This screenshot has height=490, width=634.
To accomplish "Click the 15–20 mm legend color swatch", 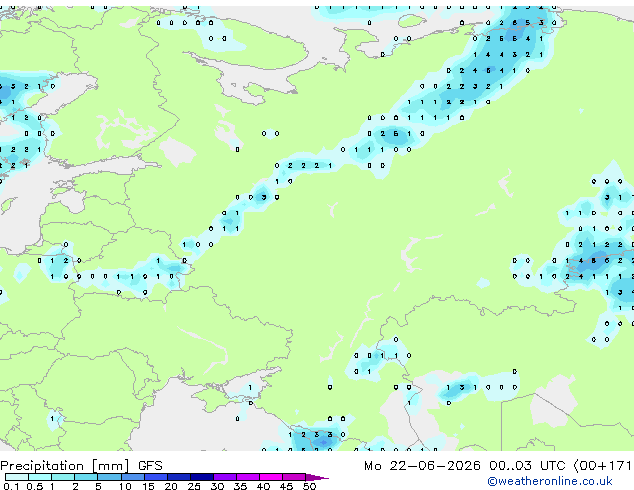I will [x=155, y=477].
